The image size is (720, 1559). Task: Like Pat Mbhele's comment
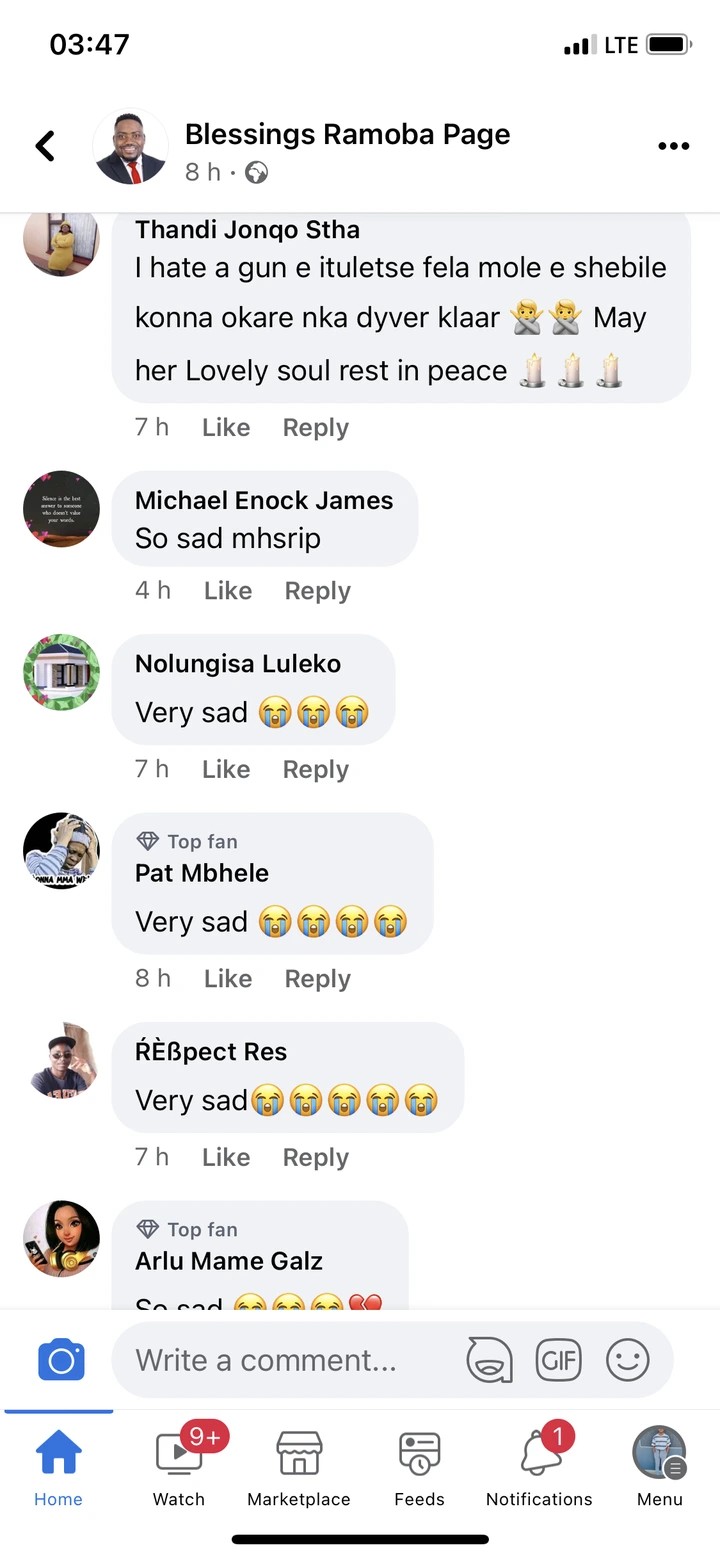pyautogui.click(x=228, y=978)
